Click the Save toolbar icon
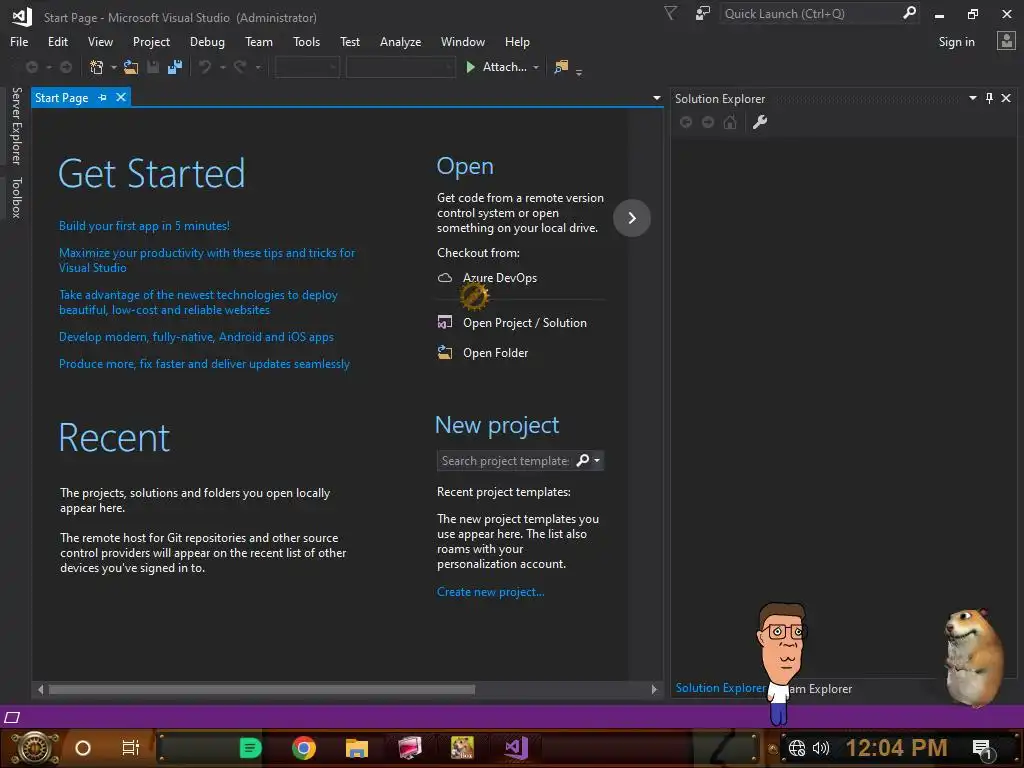Viewport: 1024px width, 768px height. pyautogui.click(x=153, y=67)
